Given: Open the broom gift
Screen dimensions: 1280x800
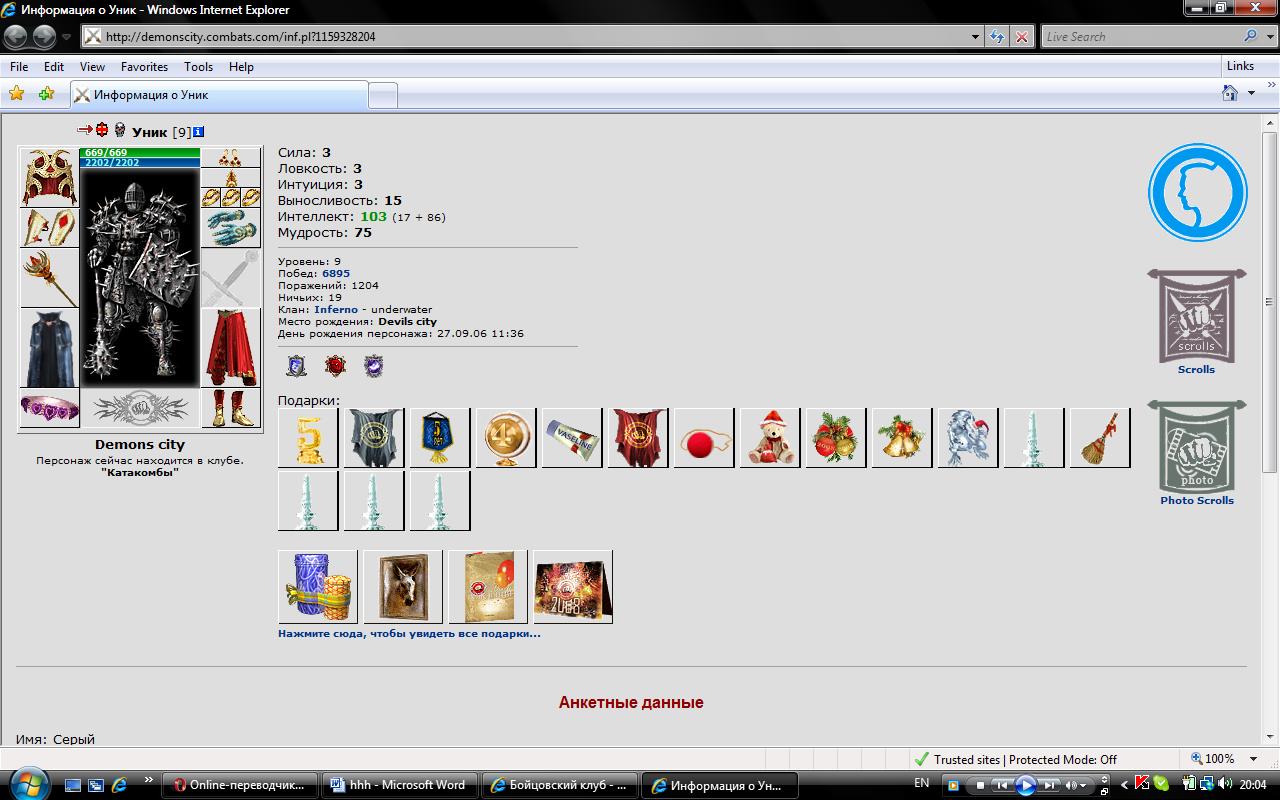Looking at the screenshot, I should click(x=1100, y=438).
